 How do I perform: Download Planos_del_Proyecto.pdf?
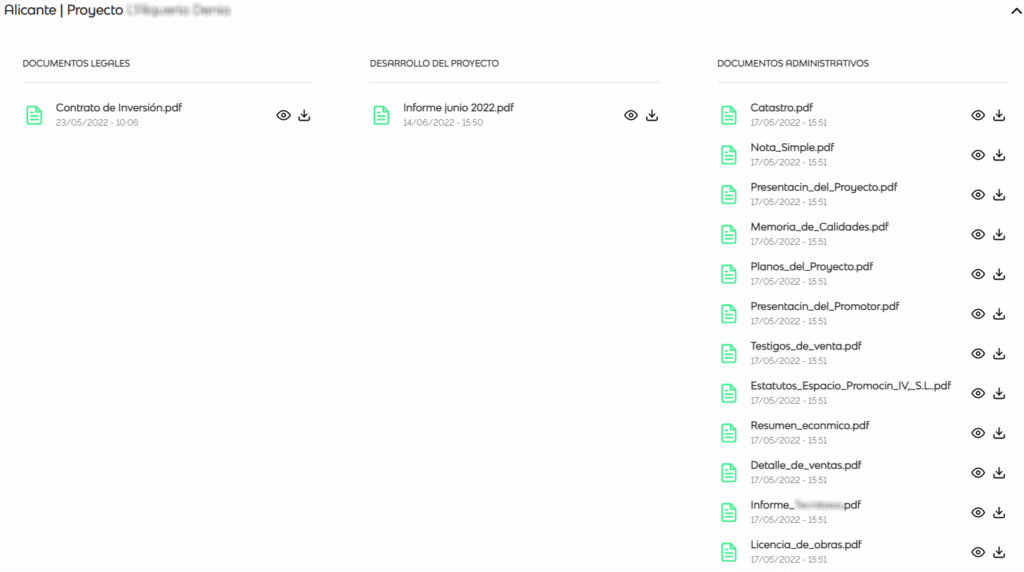point(999,274)
